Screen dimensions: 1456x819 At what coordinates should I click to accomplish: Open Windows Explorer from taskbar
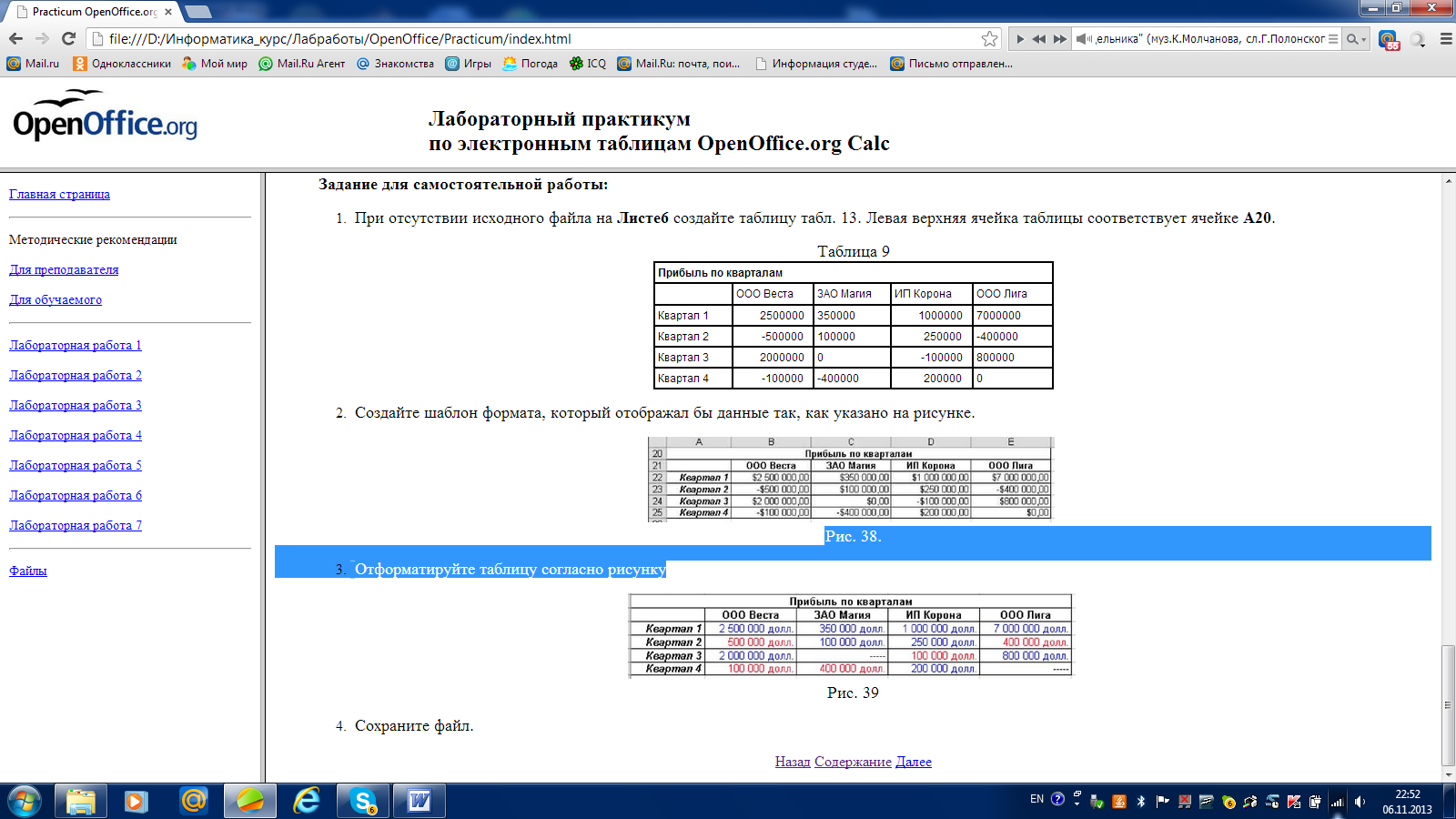[x=81, y=802]
